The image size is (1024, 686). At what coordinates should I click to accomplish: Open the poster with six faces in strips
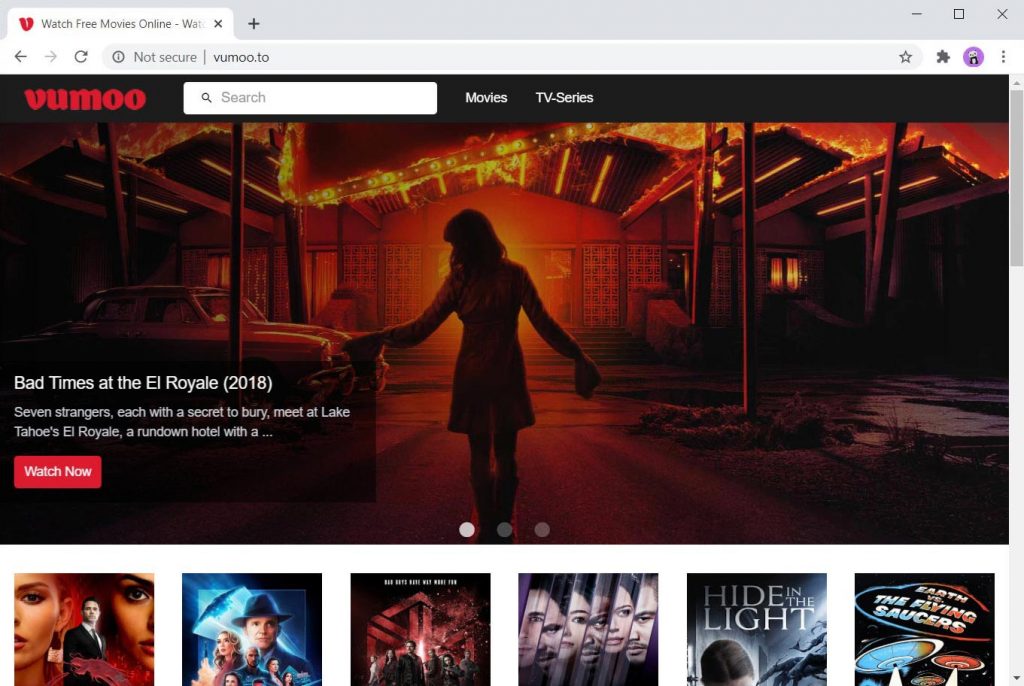(588, 629)
